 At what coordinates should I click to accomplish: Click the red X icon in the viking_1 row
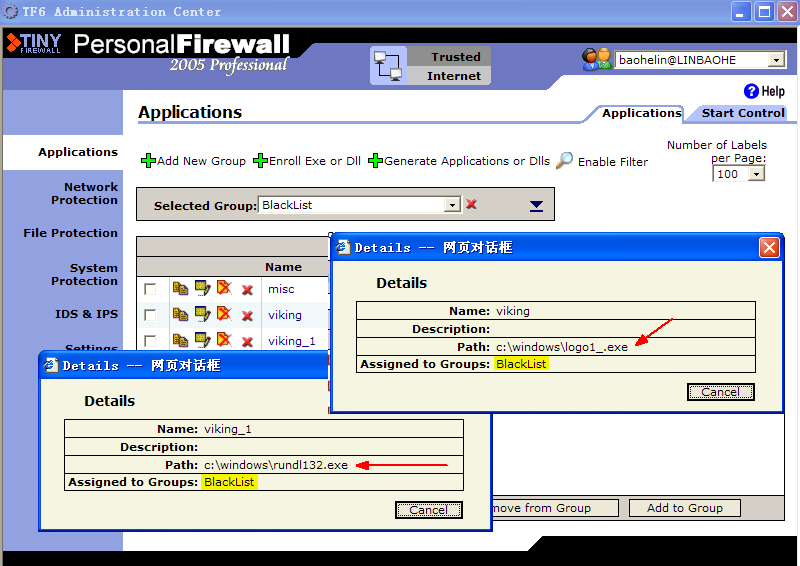pyautogui.click(x=247, y=342)
